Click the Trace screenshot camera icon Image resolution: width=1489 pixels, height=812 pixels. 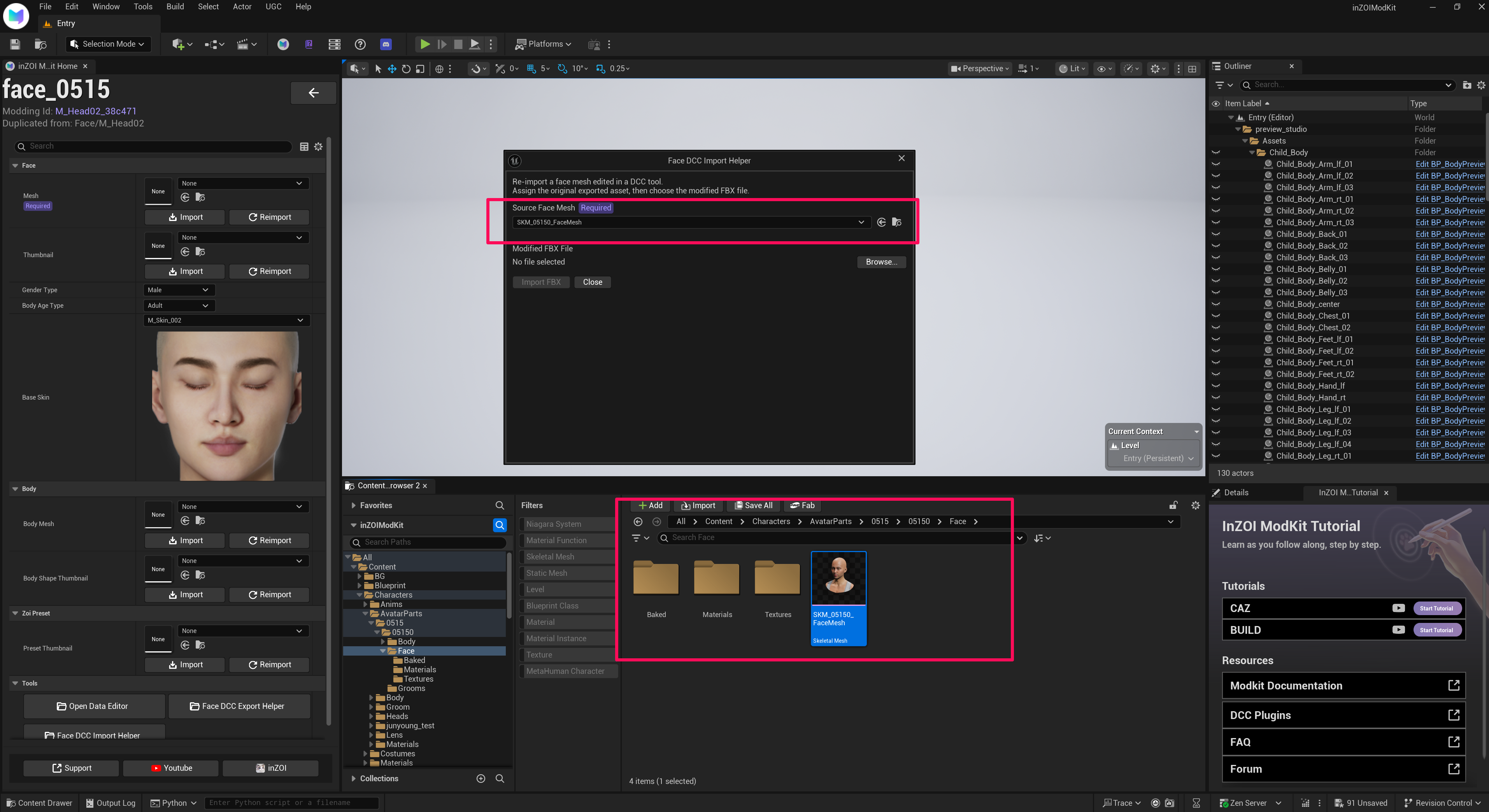pyautogui.click(x=1169, y=803)
